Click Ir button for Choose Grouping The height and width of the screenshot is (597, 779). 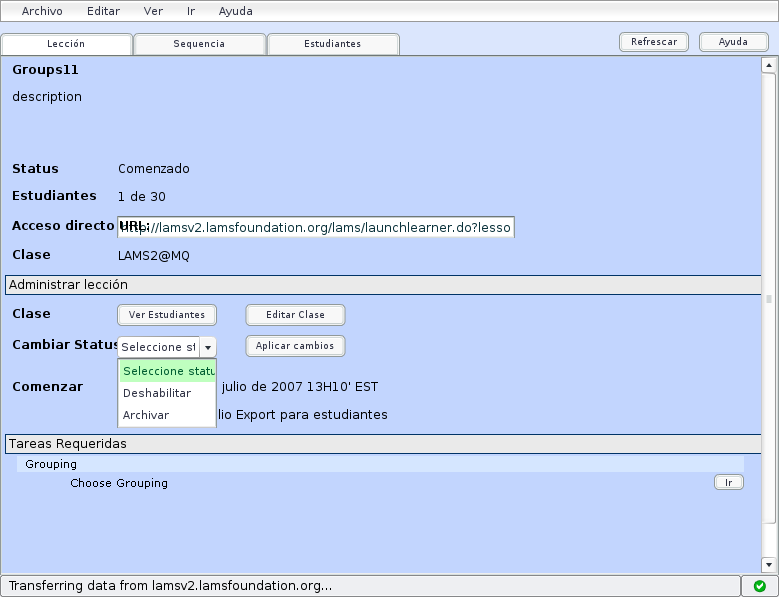pyautogui.click(x=728, y=483)
